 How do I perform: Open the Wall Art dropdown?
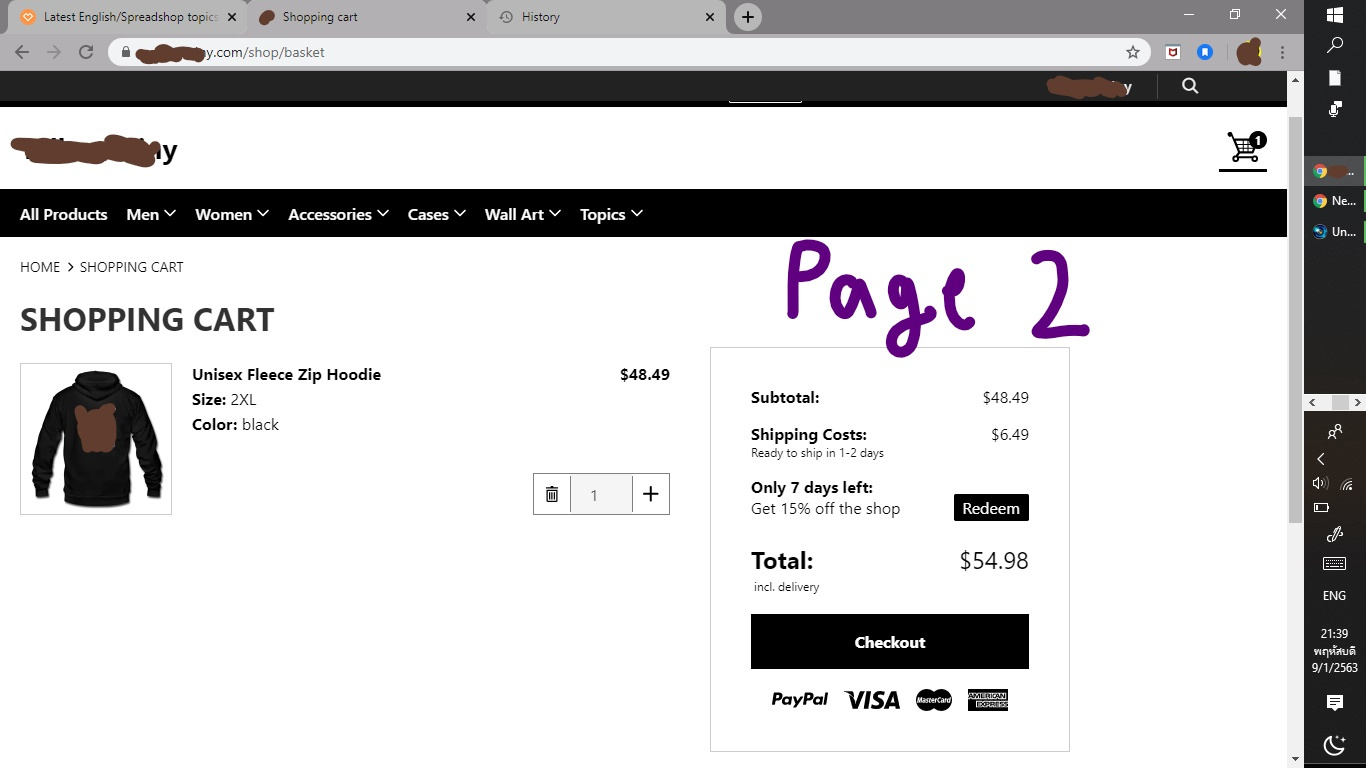[522, 214]
